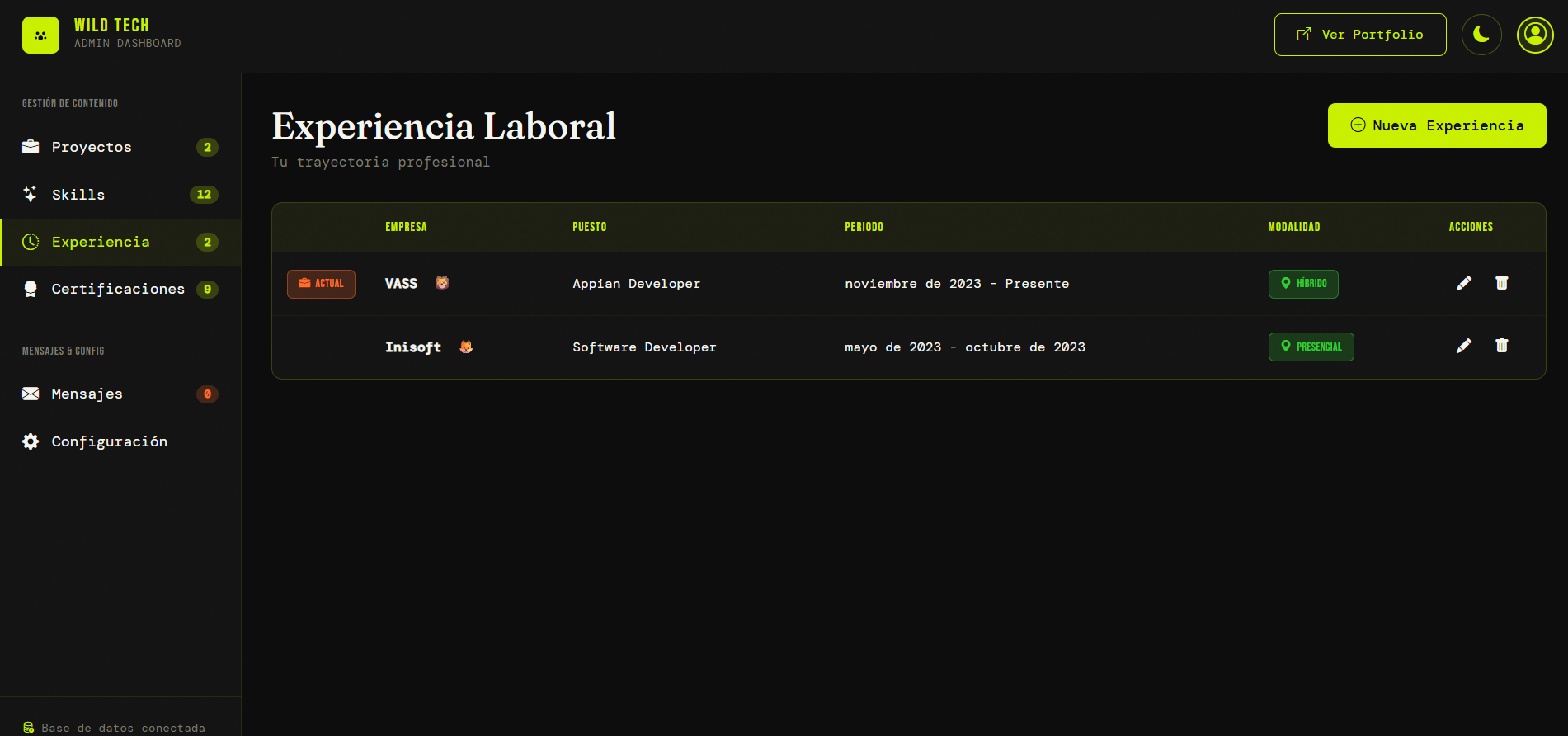Delete the Inisoft experience with the trash icon
This screenshot has width=1568, height=736.
pos(1502,346)
